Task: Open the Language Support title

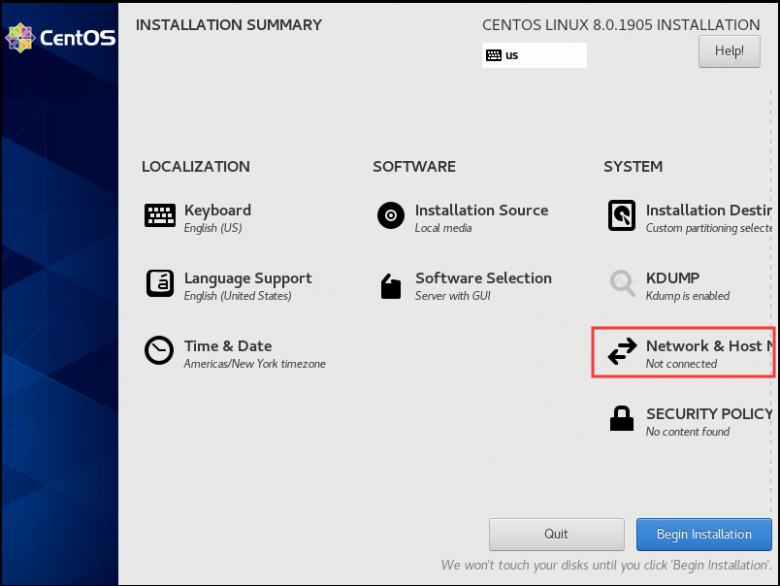Action: coord(248,279)
